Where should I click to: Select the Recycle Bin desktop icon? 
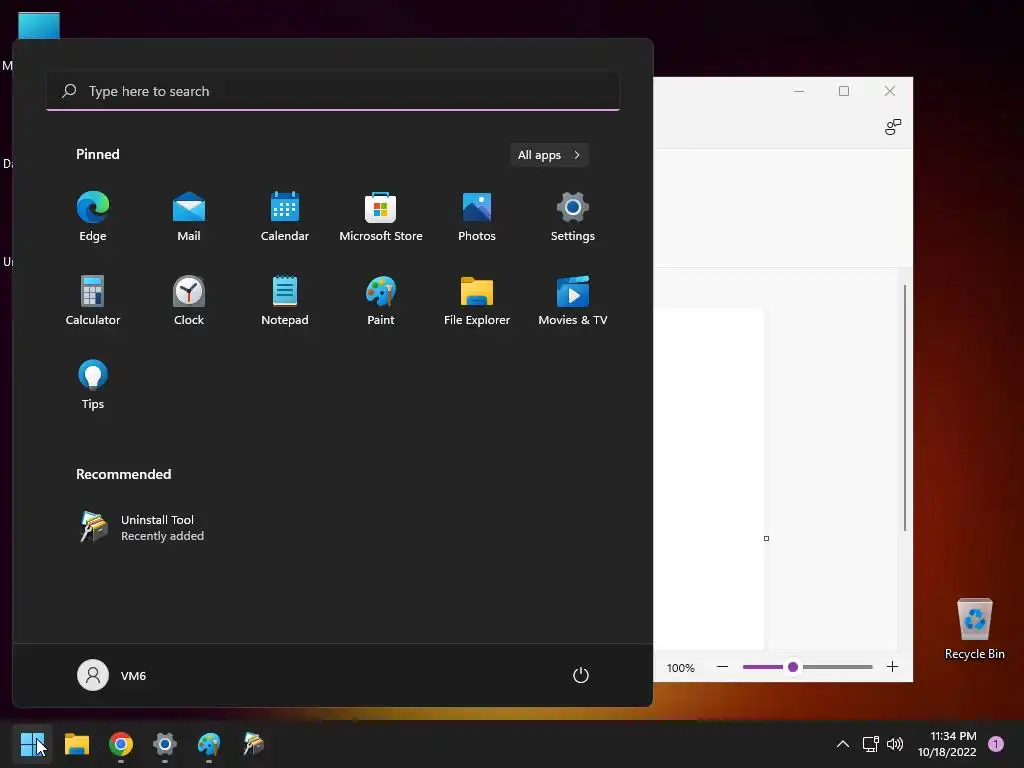tap(974, 629)
